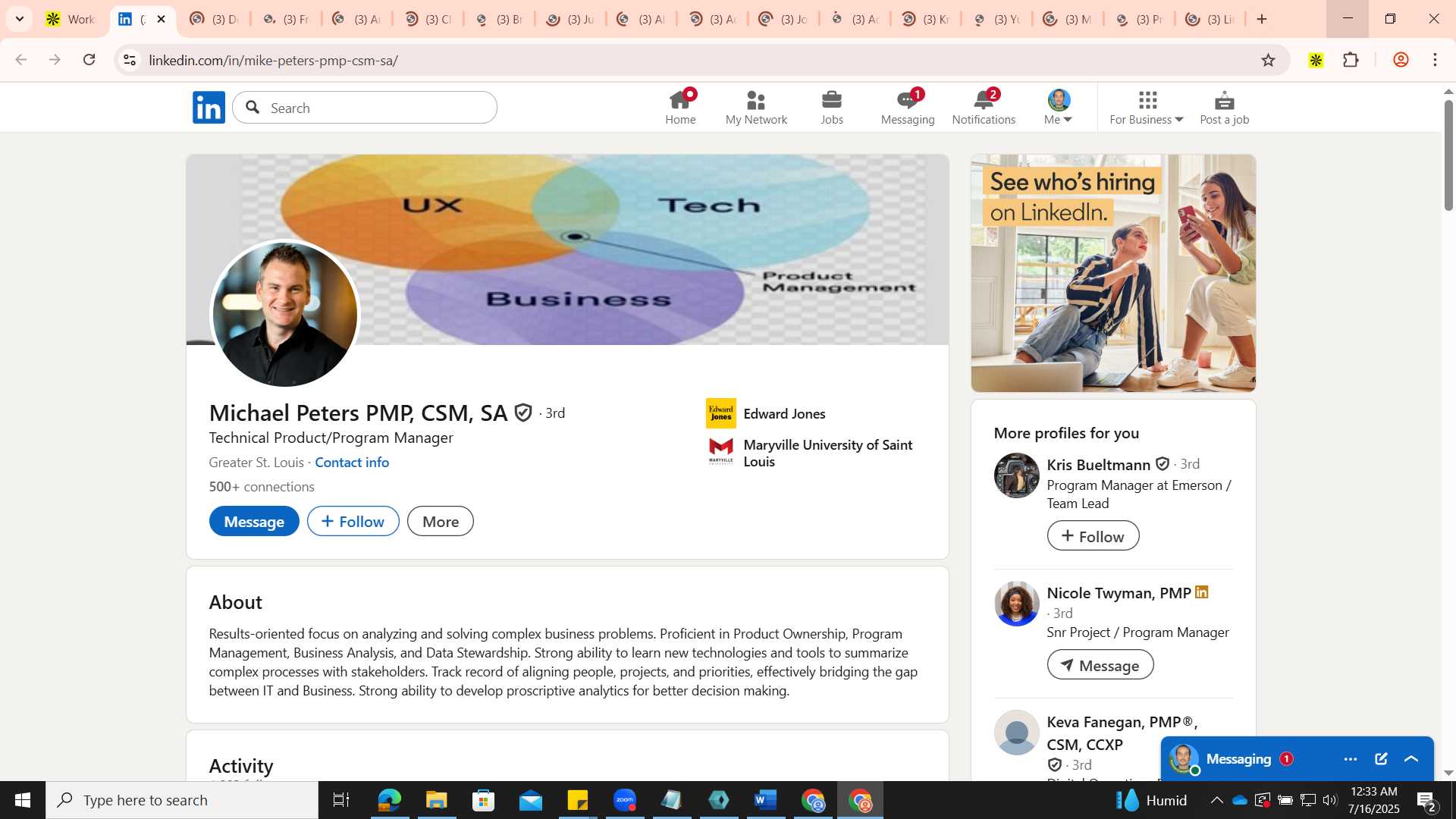Open Microsoft Word from taskbar
This screenshot has height=819, width=1456.
point(766,800)
